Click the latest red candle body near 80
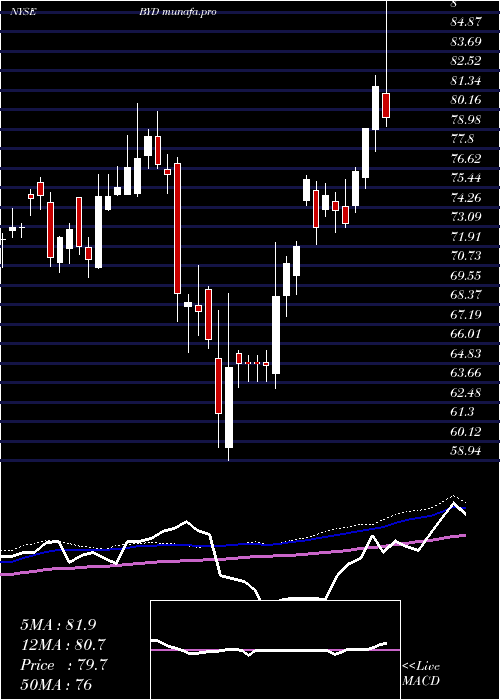This screenshot has width=500, height=700. click(386, 105)
